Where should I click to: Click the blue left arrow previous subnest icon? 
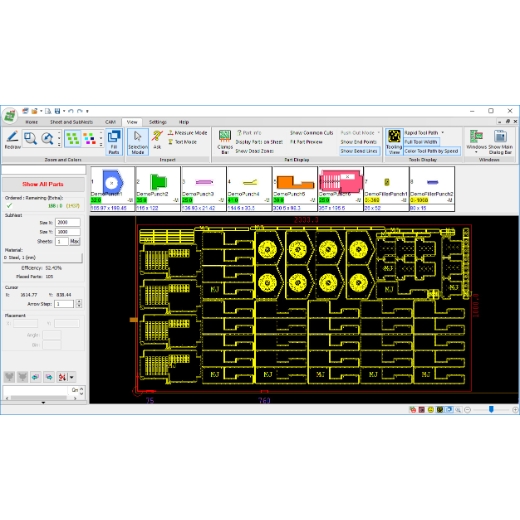36,377
